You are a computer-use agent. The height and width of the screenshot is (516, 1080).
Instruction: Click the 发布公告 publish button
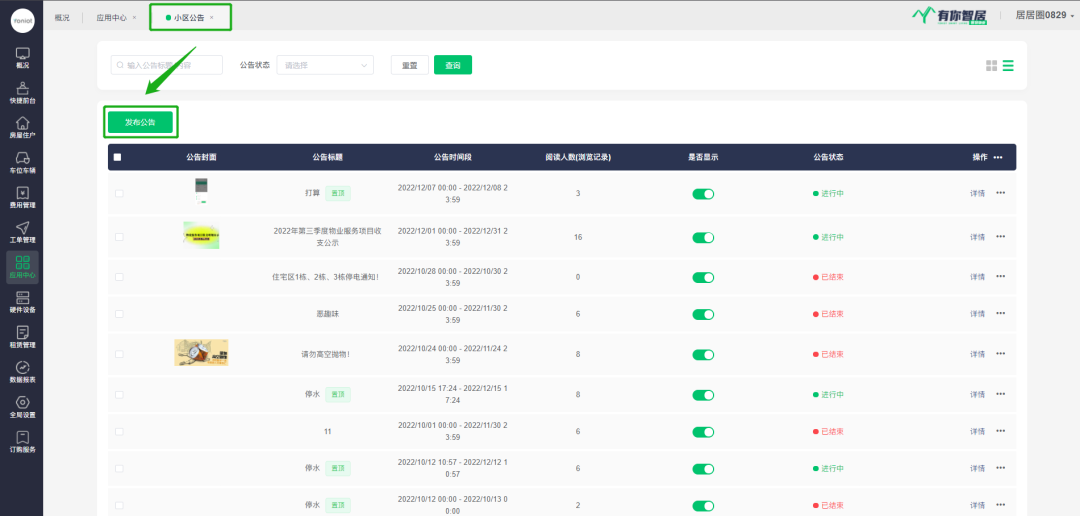[x=140, y=122]
